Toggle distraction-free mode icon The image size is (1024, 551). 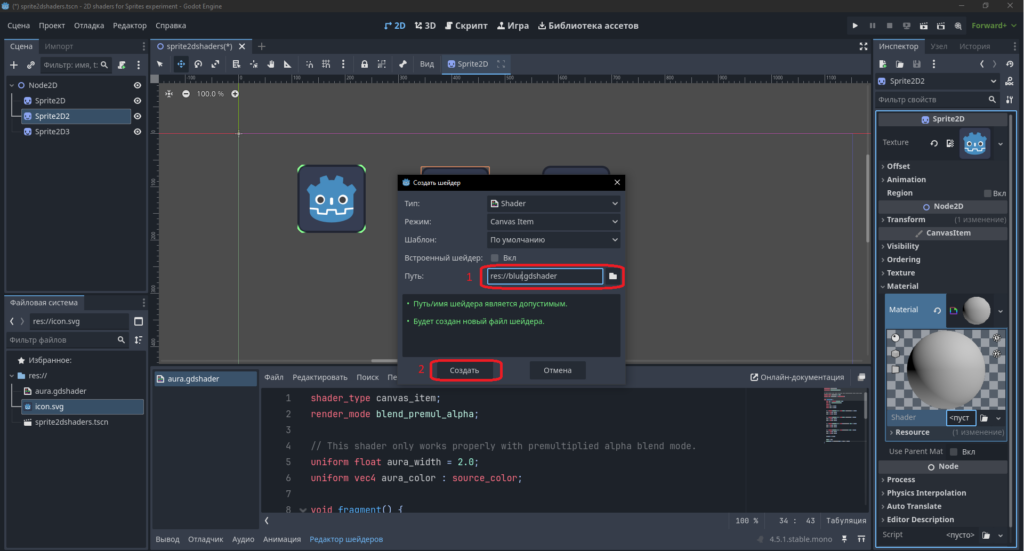click(863, 46)
